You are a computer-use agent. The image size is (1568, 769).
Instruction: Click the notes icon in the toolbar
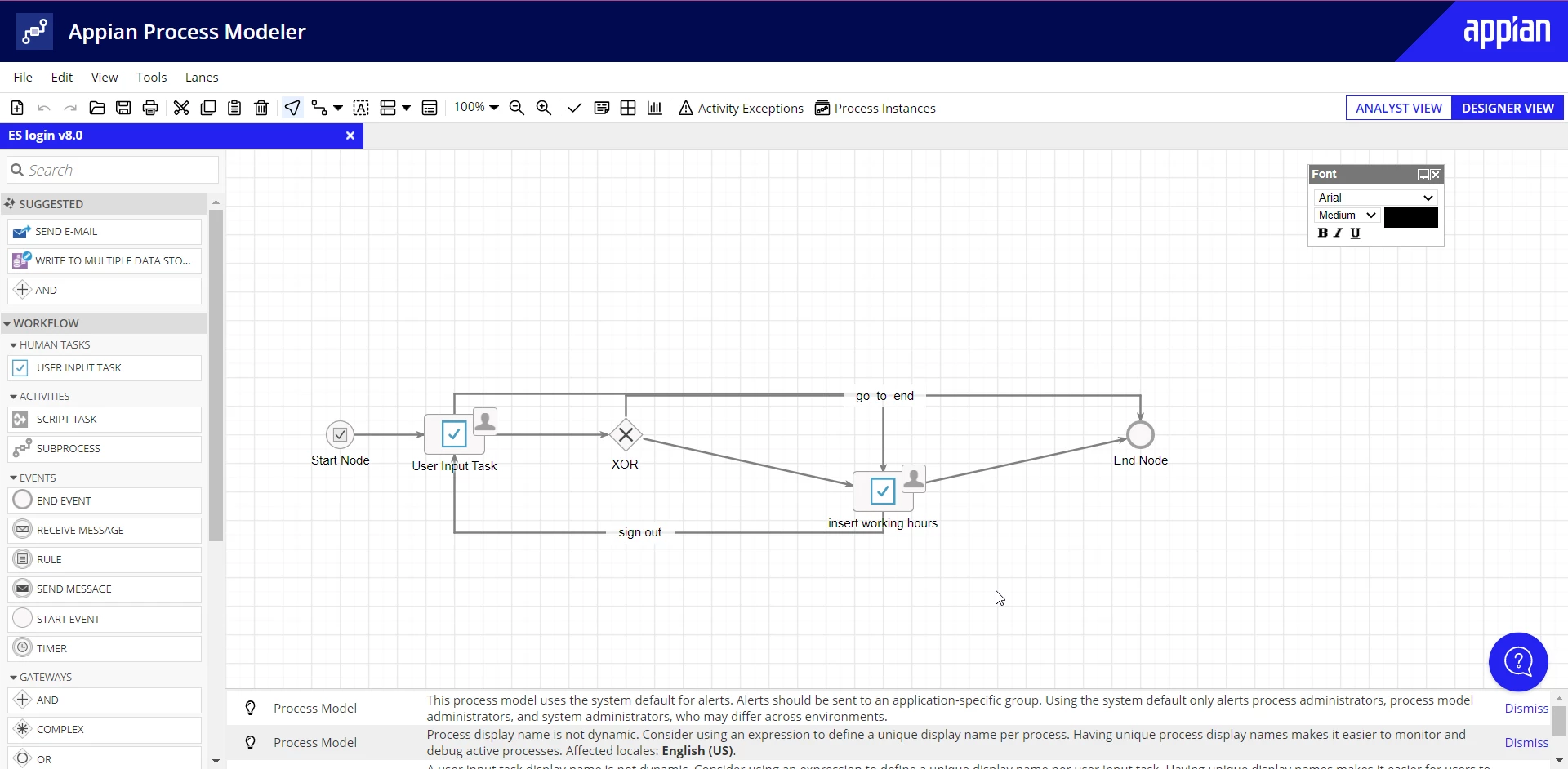pos(602,108)
